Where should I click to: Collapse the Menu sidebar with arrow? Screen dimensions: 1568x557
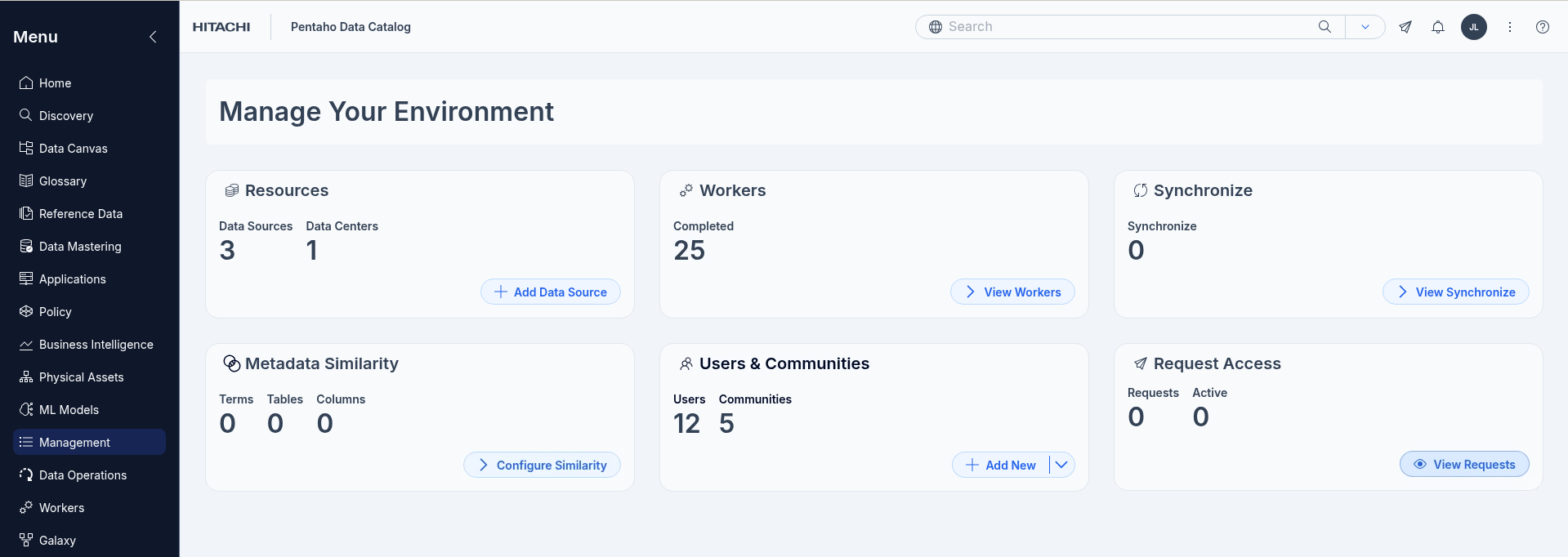[153, 37]
